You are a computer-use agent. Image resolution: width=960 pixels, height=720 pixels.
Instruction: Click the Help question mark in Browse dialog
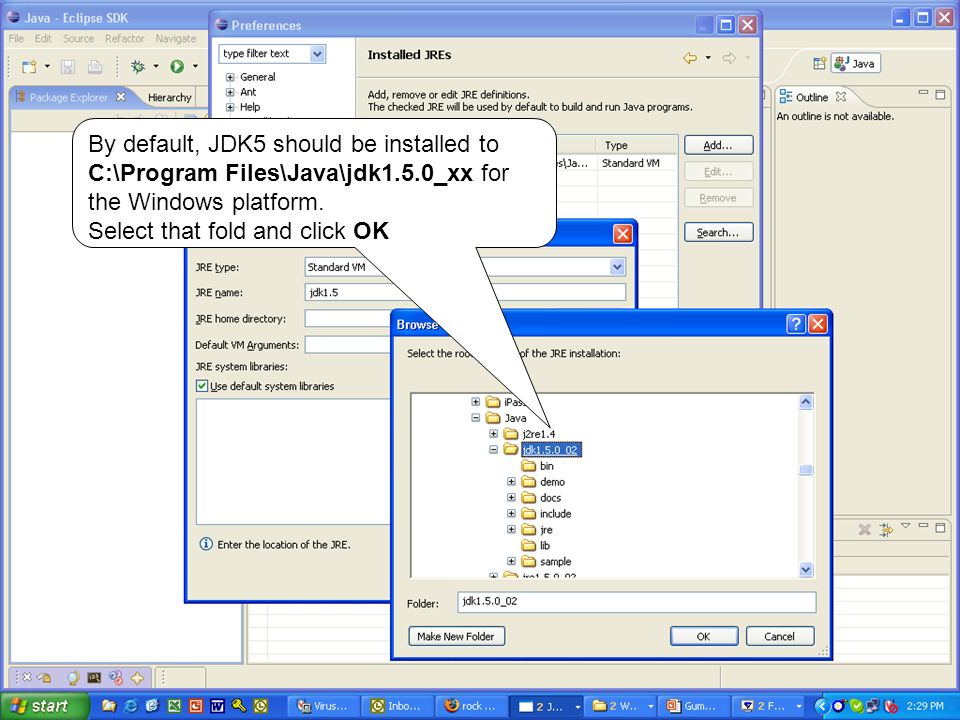795,324
